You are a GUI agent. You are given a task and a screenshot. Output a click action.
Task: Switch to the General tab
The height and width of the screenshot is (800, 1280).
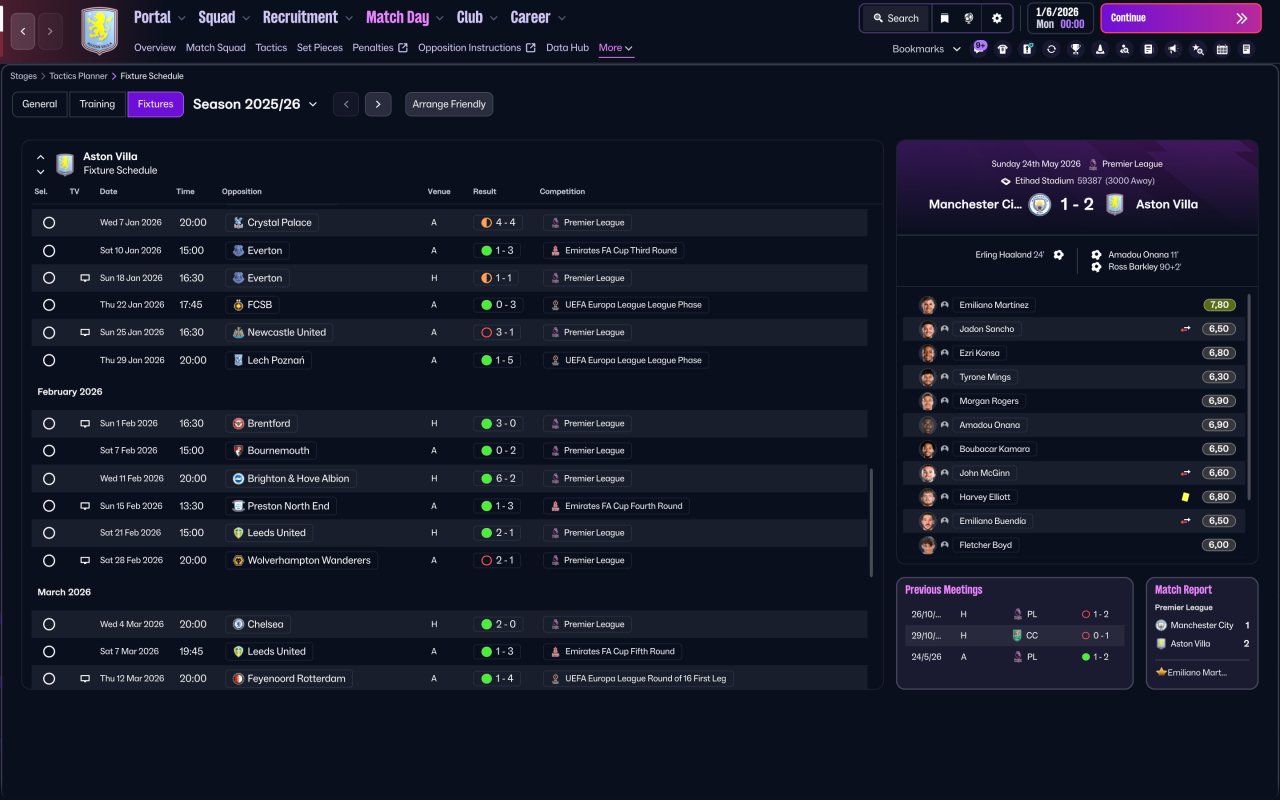[x=40, y=104]
